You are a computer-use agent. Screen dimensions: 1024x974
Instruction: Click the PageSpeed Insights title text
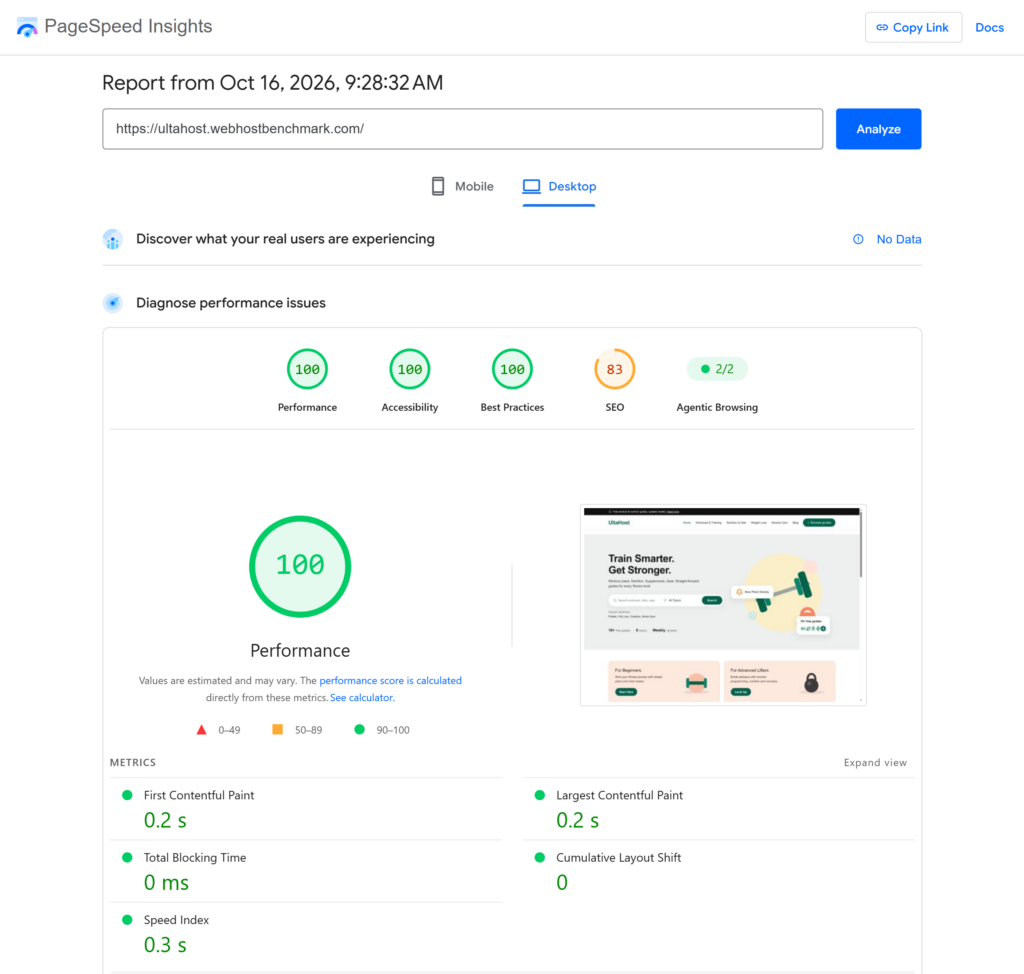pyautogui.click(x=128, y=26)
